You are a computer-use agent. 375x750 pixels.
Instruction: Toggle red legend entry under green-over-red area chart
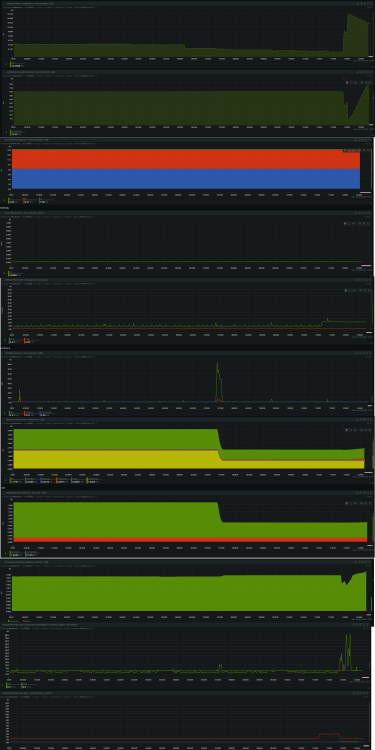[32, 553]
